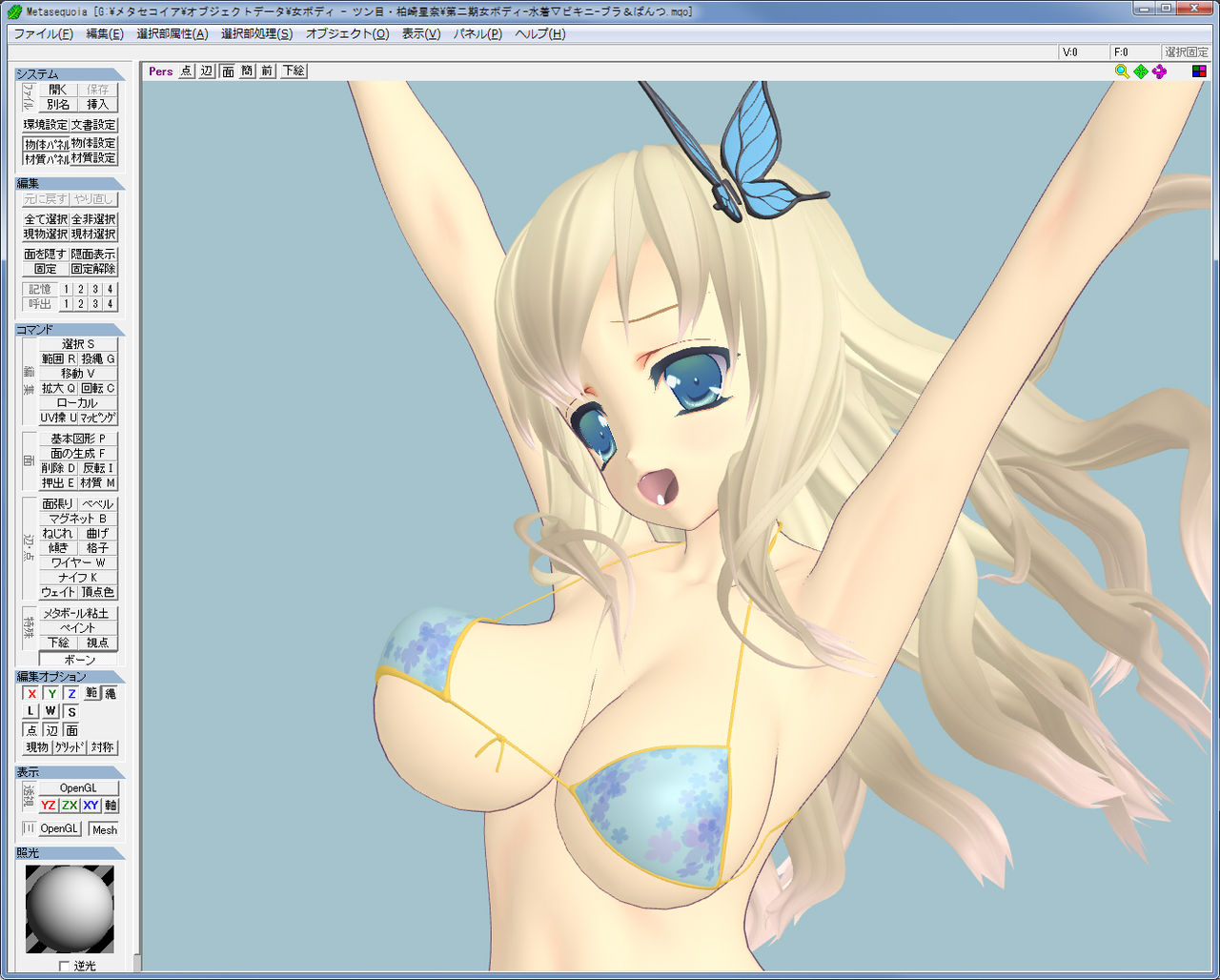Select the magnifier zoom view icon
The width and height of the screenshot is (1220, 980).
(x=1122, y=71)
